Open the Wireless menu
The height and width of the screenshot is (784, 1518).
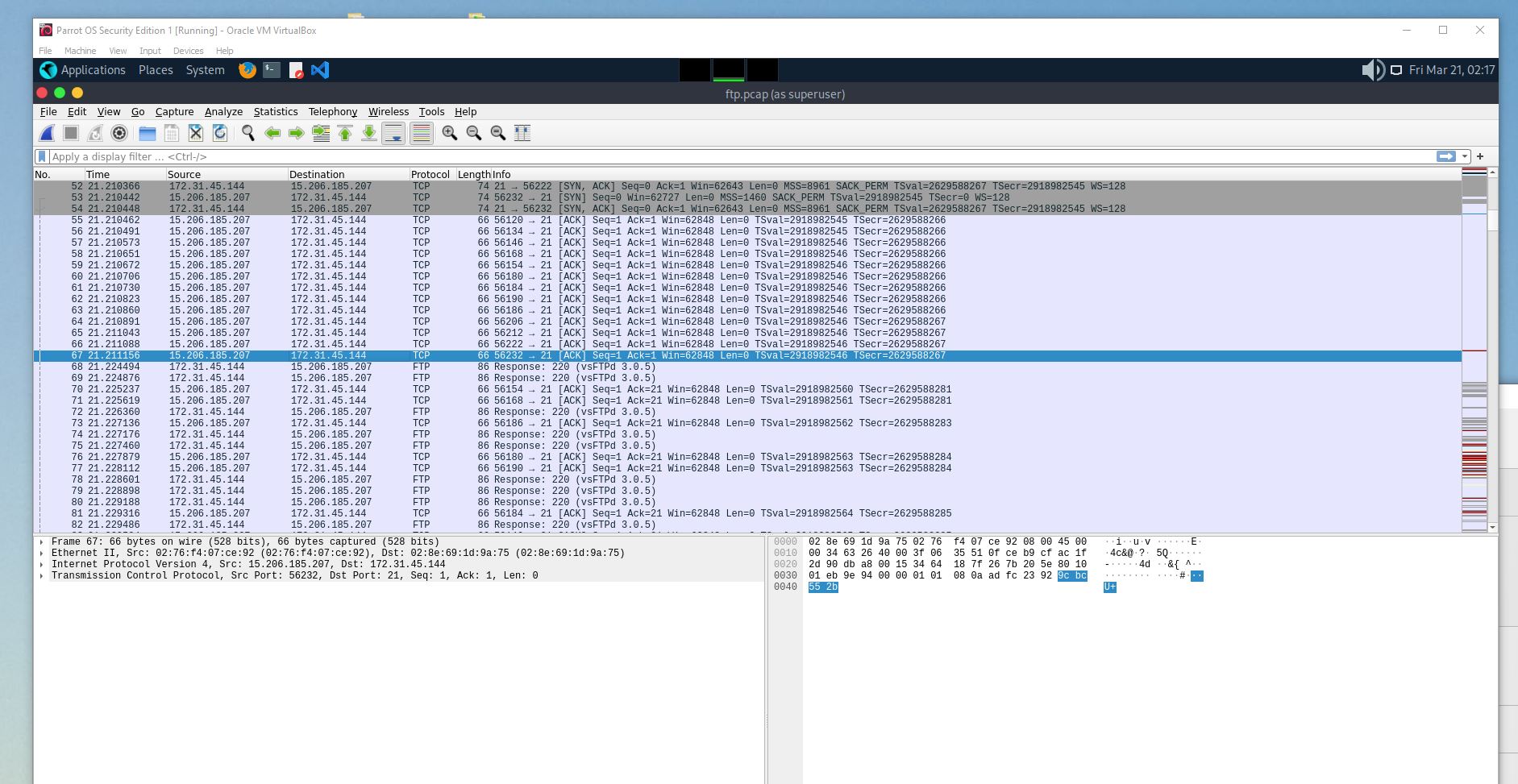coord(389,112)
